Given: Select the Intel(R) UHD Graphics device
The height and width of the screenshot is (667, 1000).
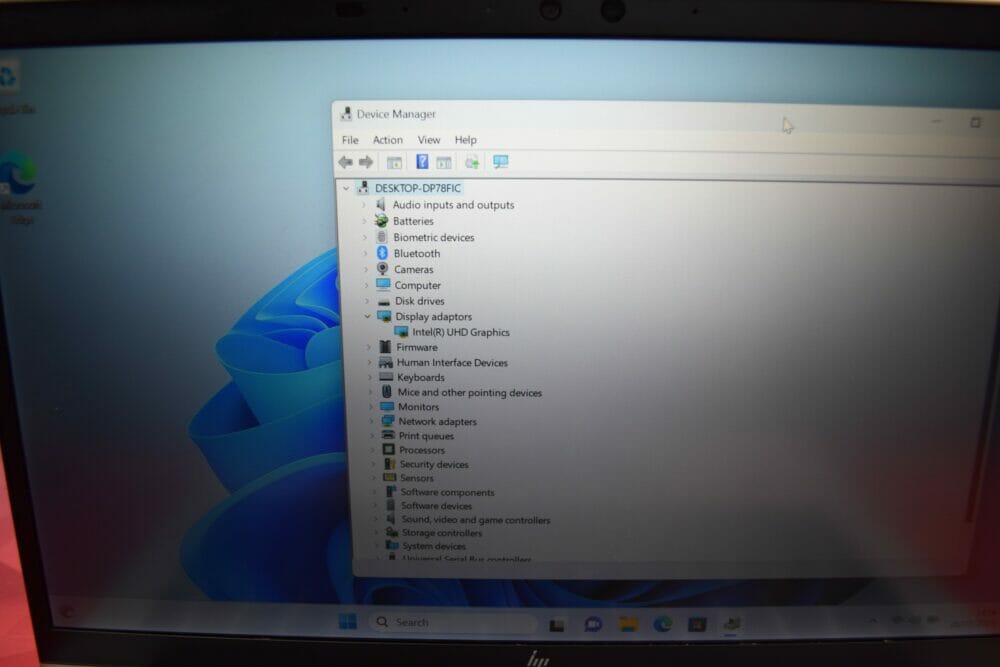Looking at the screenshot, I should pyautogui.click(x=461, y=332).
